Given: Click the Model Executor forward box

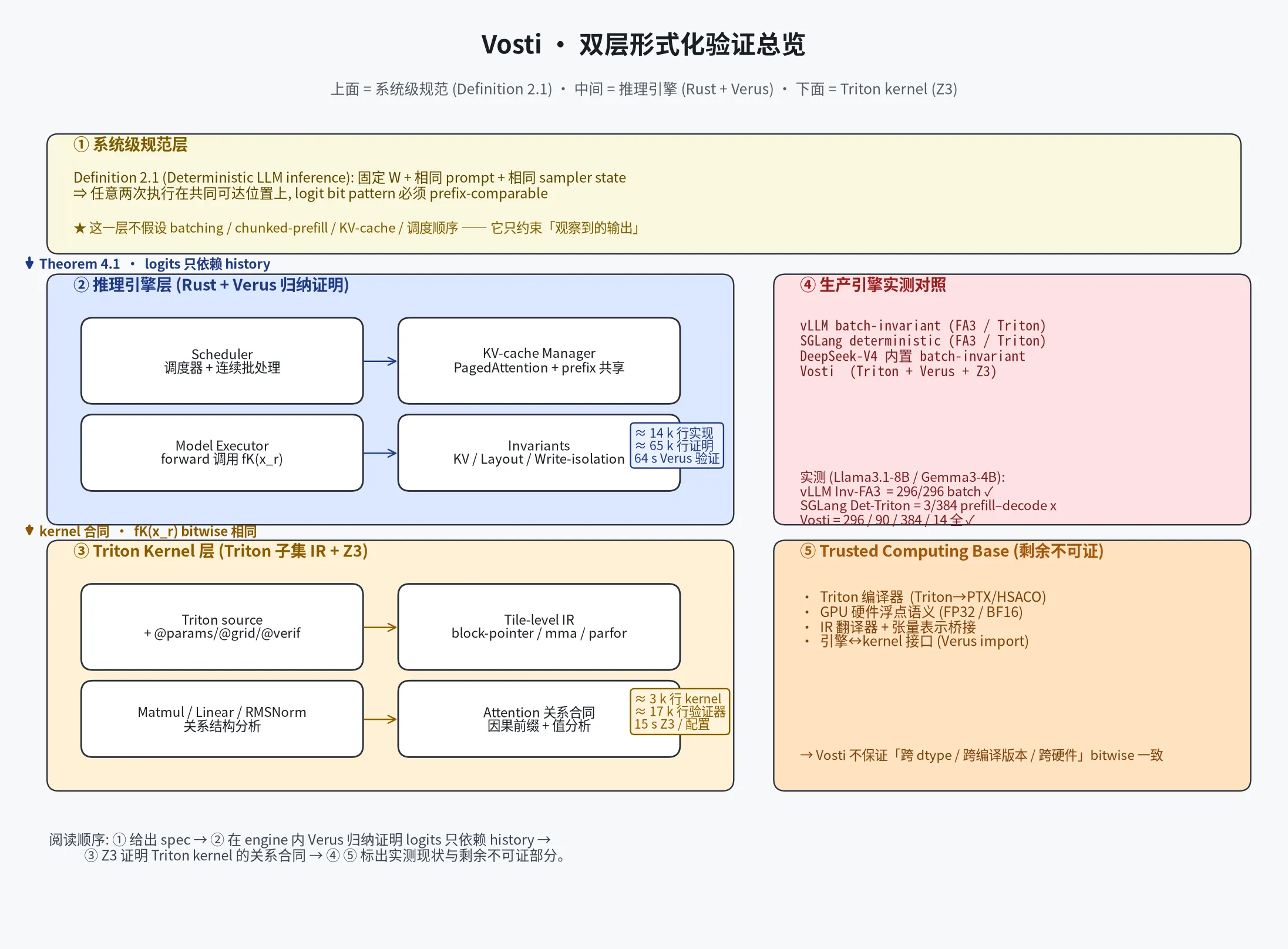Looking at the screenshot, I should pyautogui.click(x=222, y=452).
